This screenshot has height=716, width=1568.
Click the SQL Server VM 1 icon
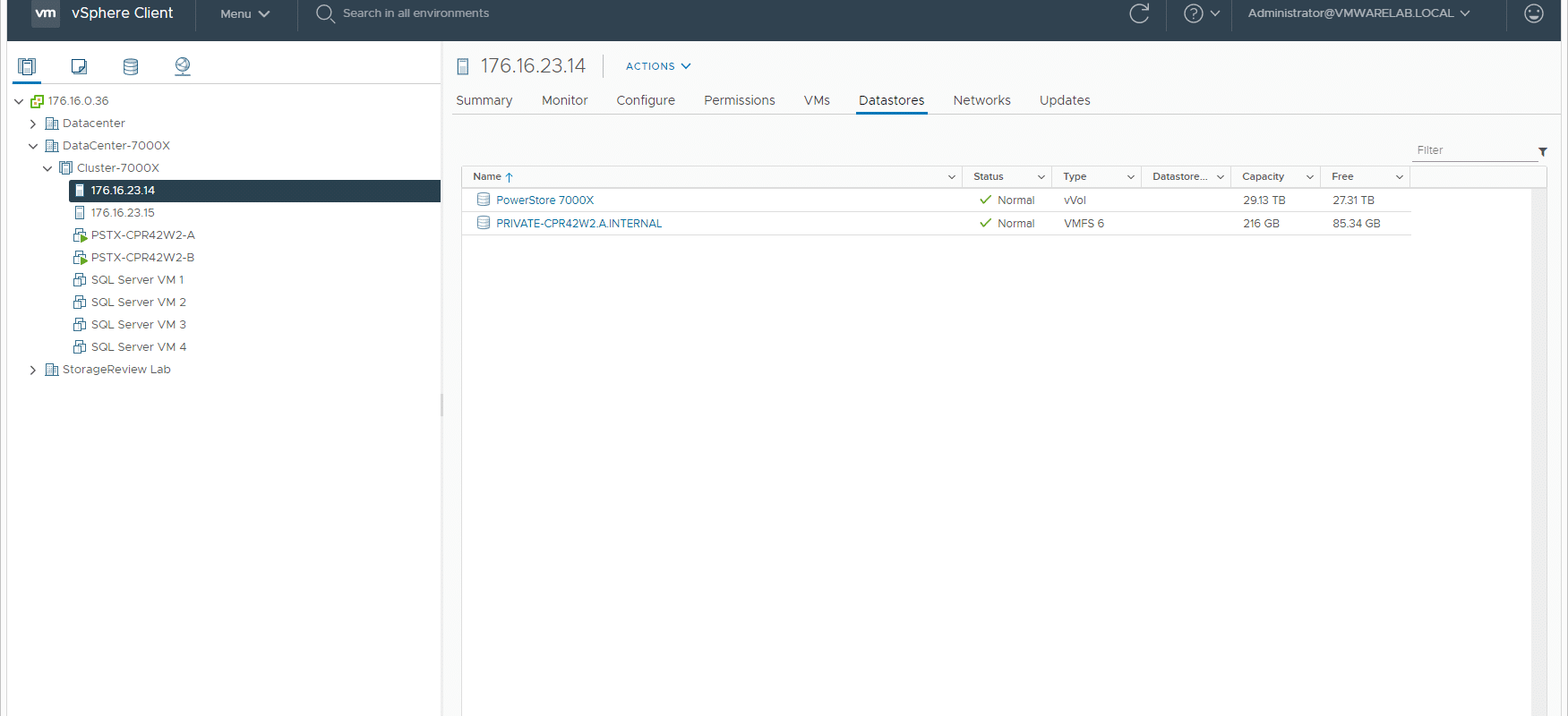click(80, 280)
